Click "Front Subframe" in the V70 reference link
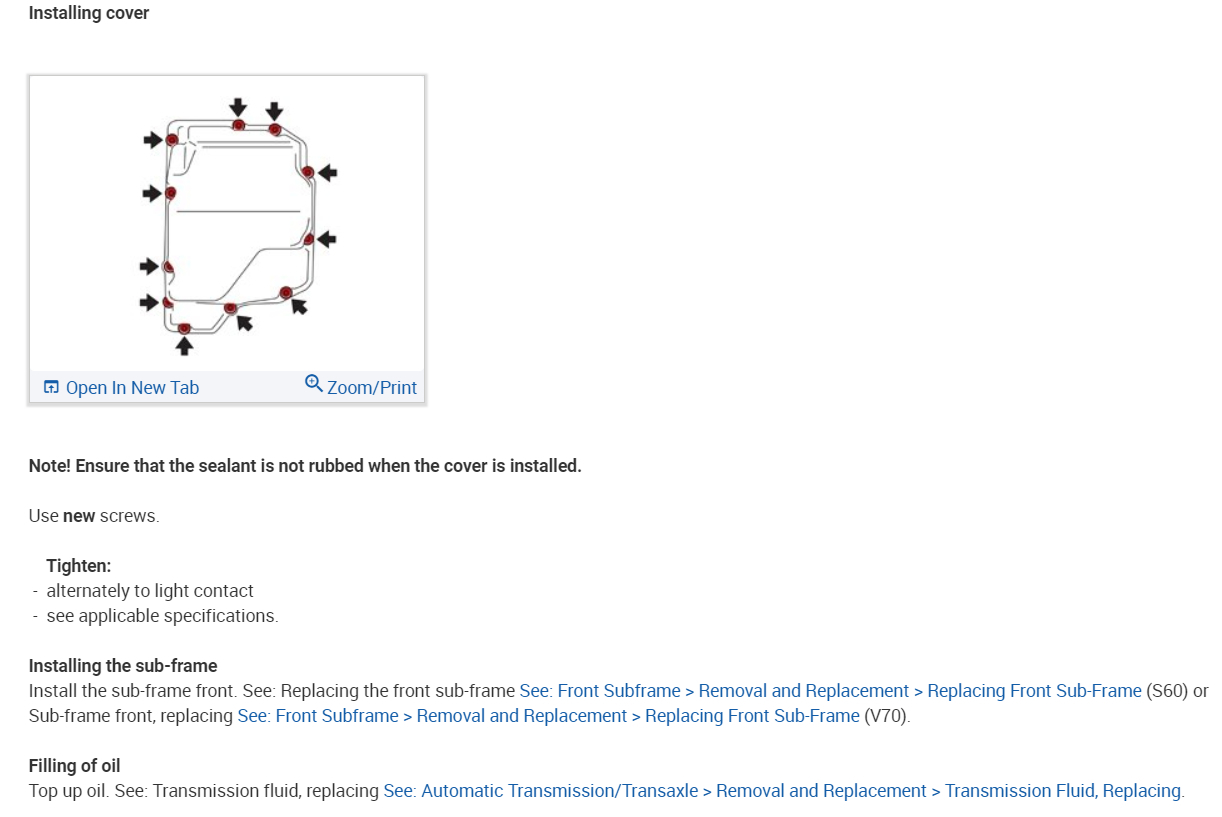1222x817 pixels. point(337,716)
